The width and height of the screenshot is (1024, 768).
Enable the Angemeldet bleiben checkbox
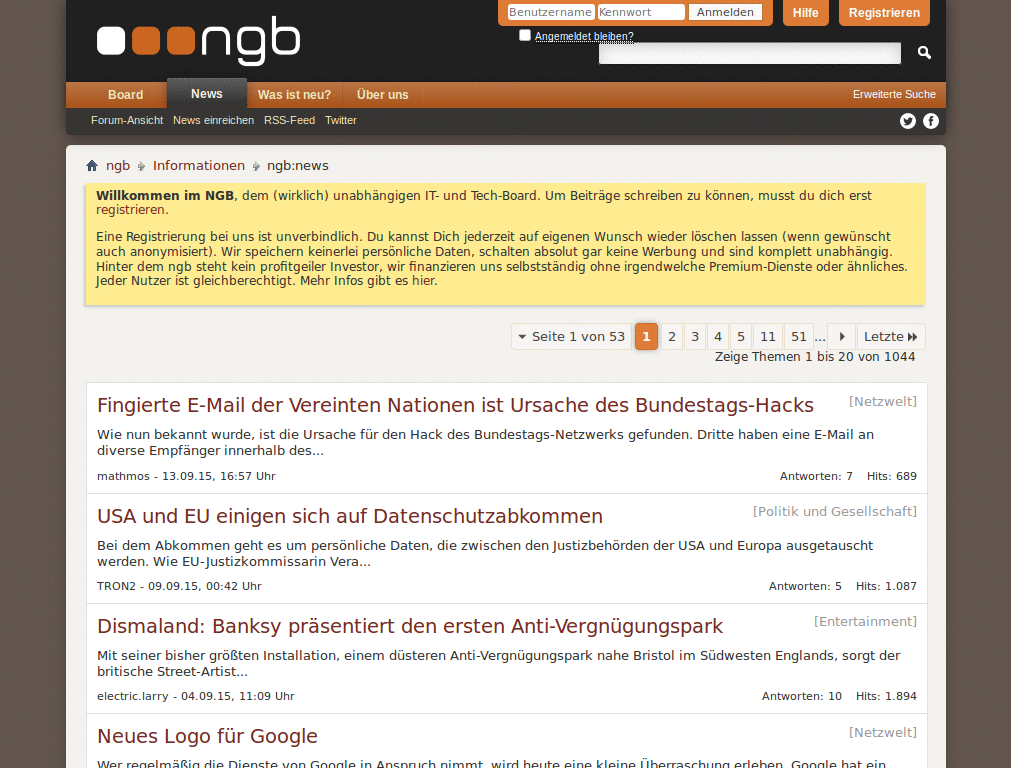(524, 34)
